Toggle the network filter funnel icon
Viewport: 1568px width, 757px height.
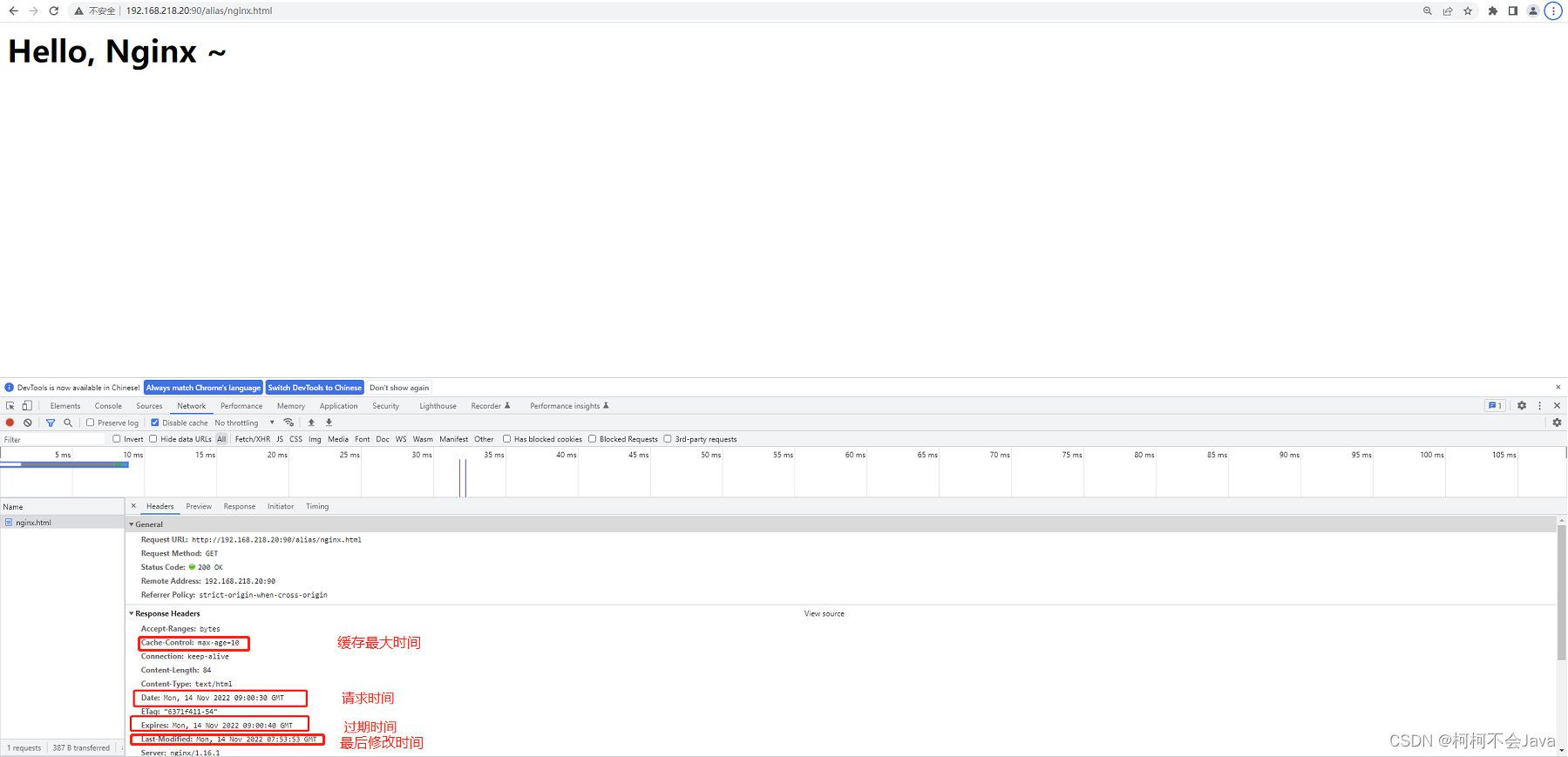click(51, 422)
